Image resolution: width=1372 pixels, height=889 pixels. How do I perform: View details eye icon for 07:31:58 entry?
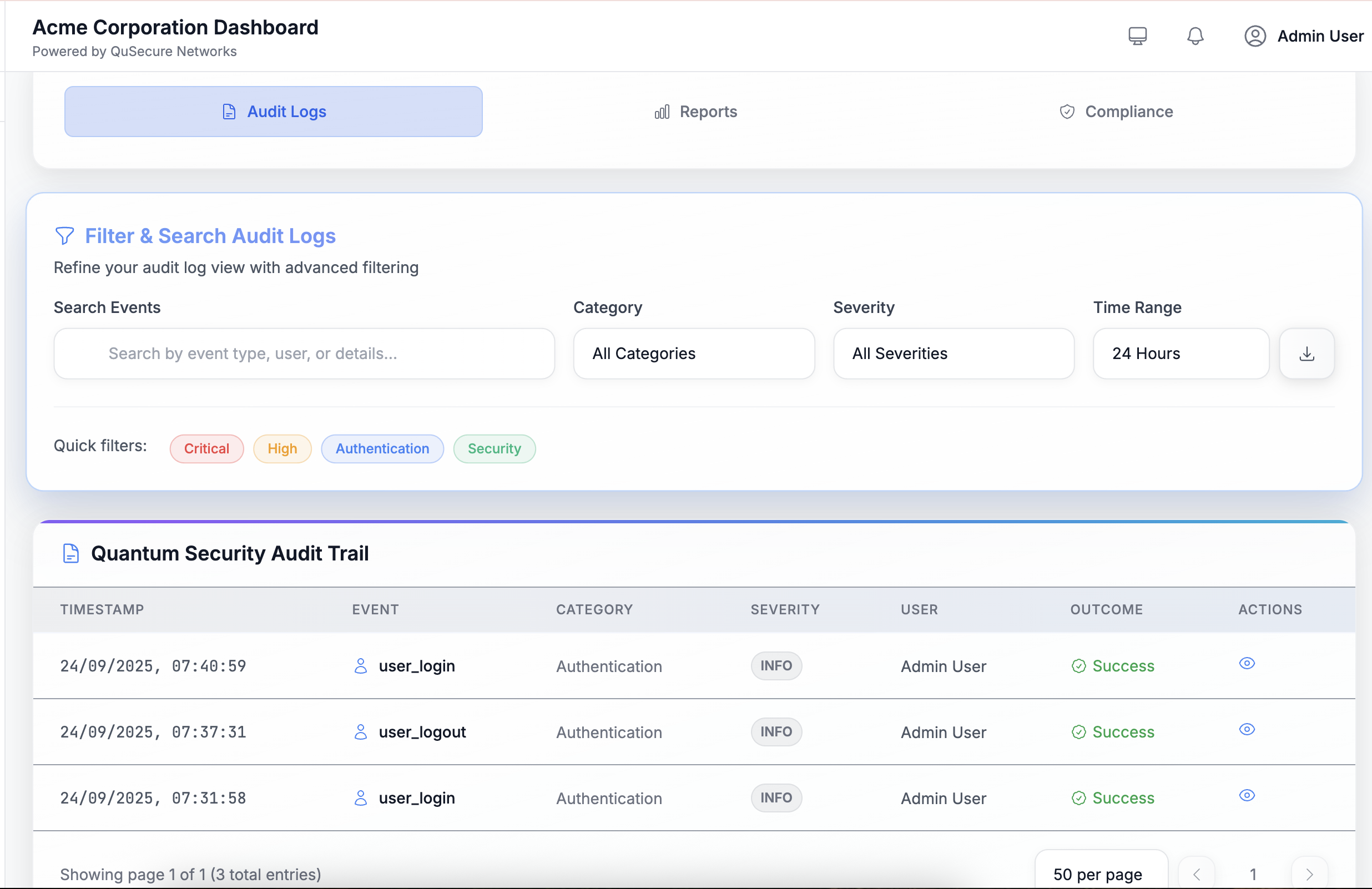tap(1247, 795)
